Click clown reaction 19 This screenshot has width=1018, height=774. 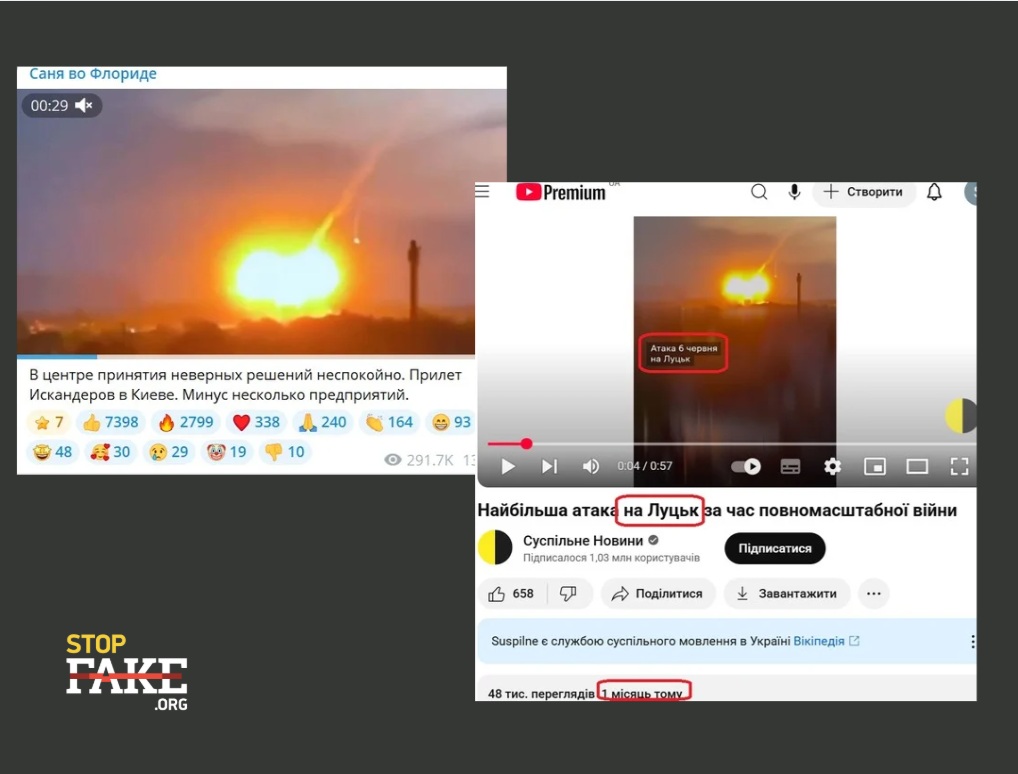coord(227,452)
